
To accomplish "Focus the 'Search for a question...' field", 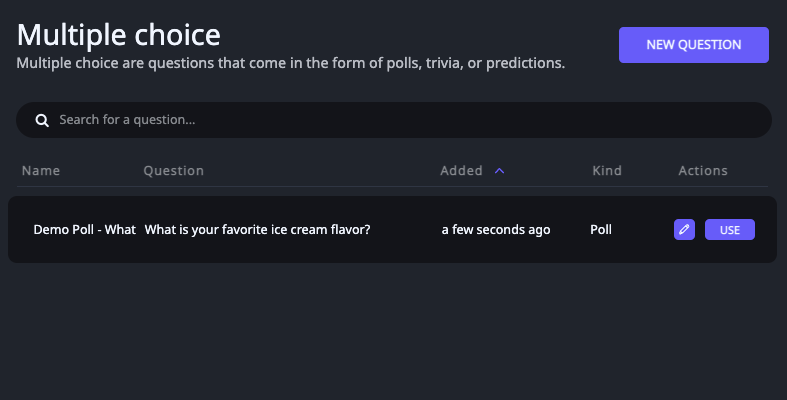I will pos(394,120).
